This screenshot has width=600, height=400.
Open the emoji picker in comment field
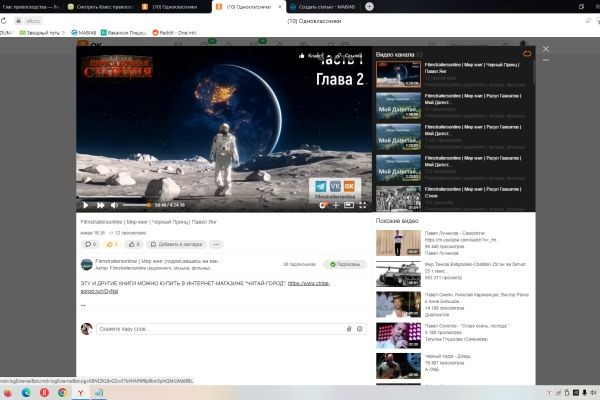pyautogui.click(x=359, y=329)
